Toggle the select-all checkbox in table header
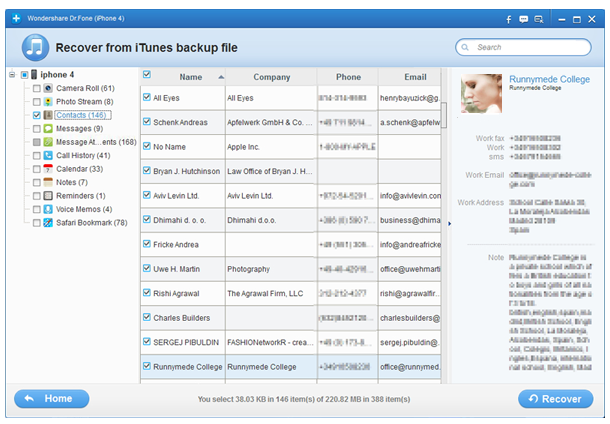The image size is (610, 424). pyautogui.click(x=147, y=74)
